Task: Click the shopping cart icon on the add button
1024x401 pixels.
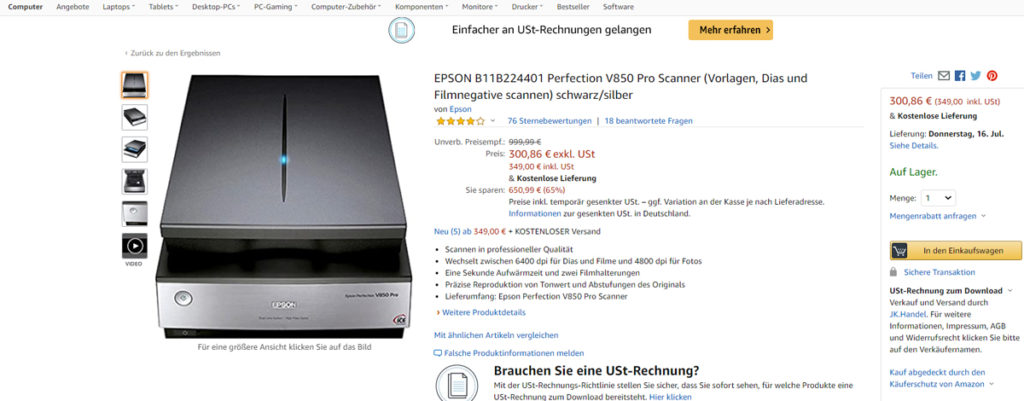Action: click(x=899, y=250)
